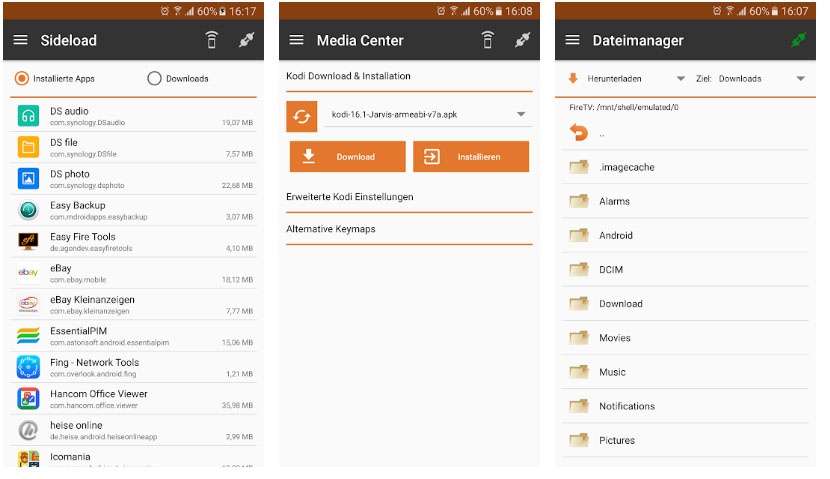The width and height of the screenshot is (830, 479).
Task: Tap remote control icon in Media Center header
Action: coord(487,40)
